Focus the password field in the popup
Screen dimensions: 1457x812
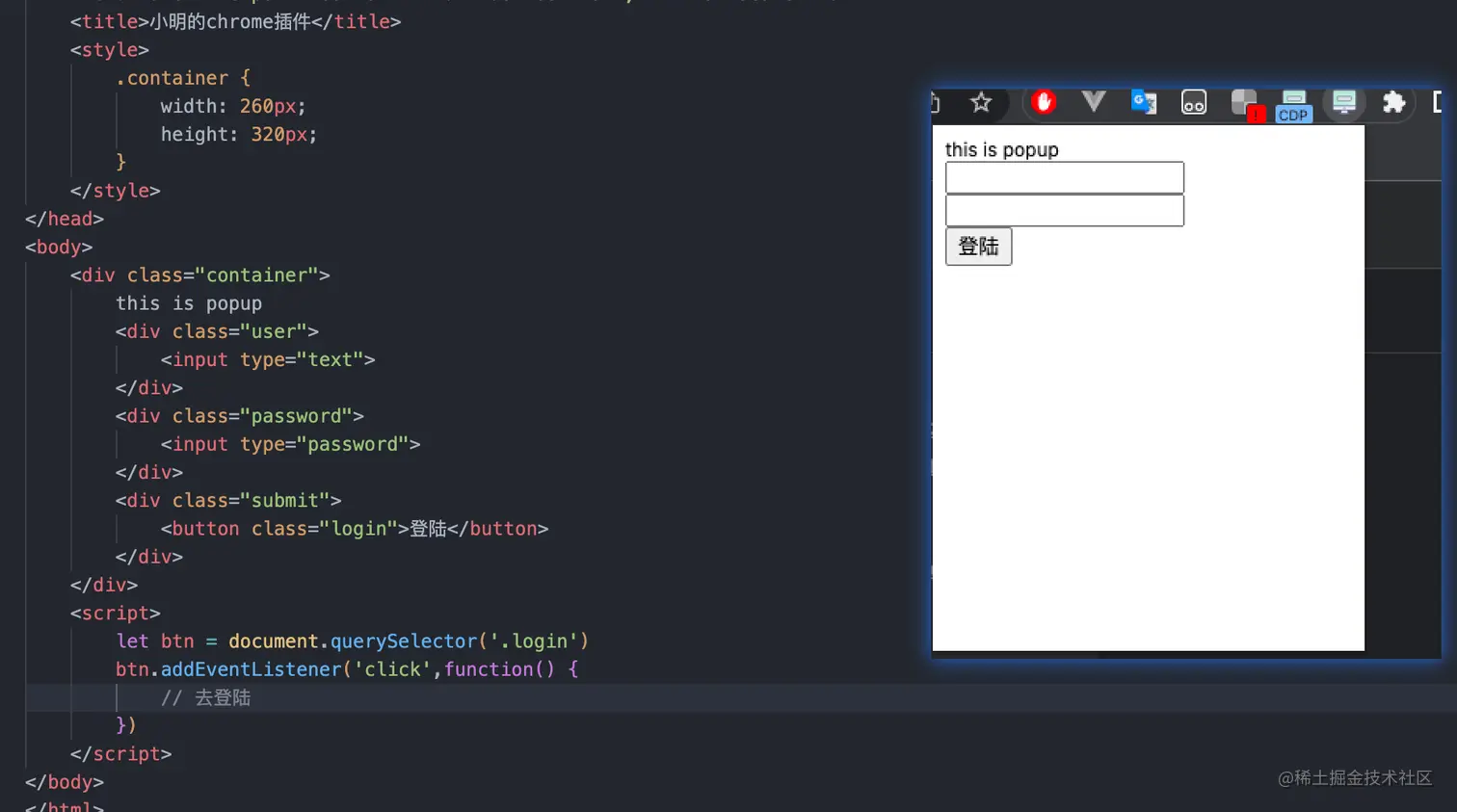1065,210
